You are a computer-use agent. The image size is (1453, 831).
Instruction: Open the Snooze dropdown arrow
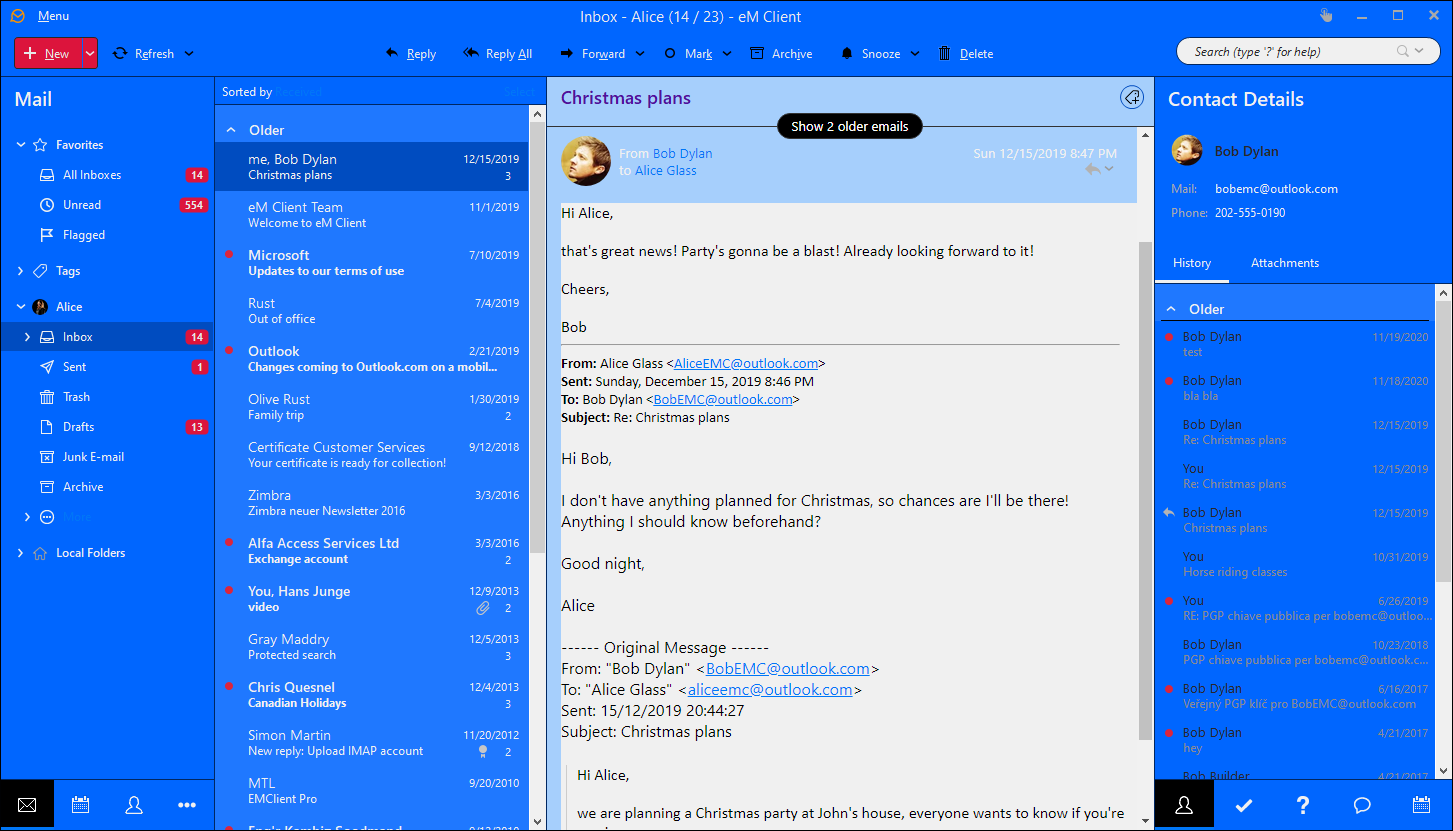tap(915, 54)
